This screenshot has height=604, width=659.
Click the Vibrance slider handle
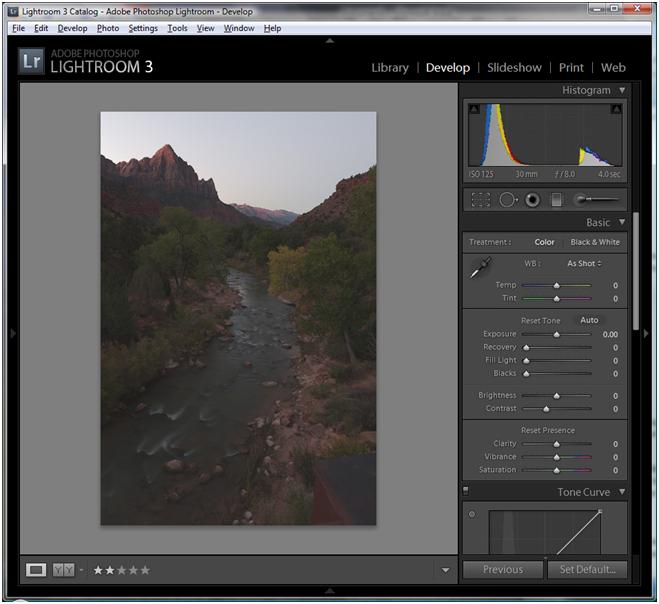pyautogui.click(x=556, y=457)
